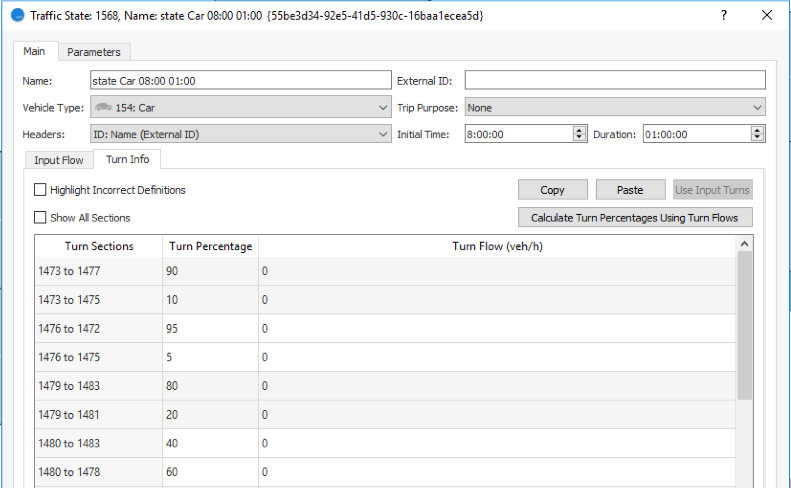This screenshot has height=488, width=791.
Task: Click the Aimsun app icon in title bar
Action: pyautogui.click(x=16, y=15)
